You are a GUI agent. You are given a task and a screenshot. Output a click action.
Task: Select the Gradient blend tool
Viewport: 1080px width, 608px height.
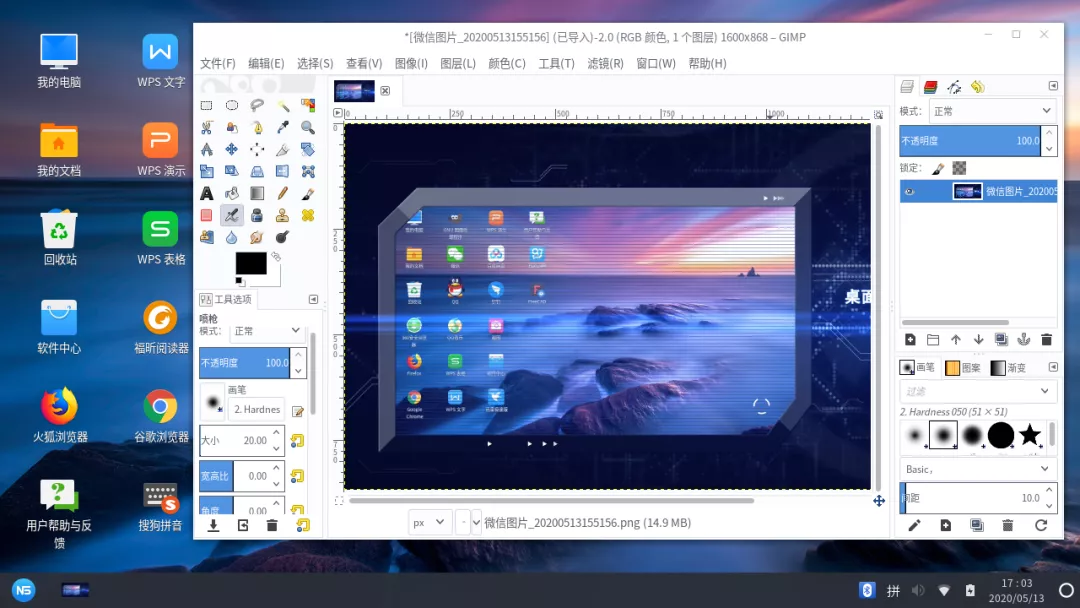(x=257, y=193)
